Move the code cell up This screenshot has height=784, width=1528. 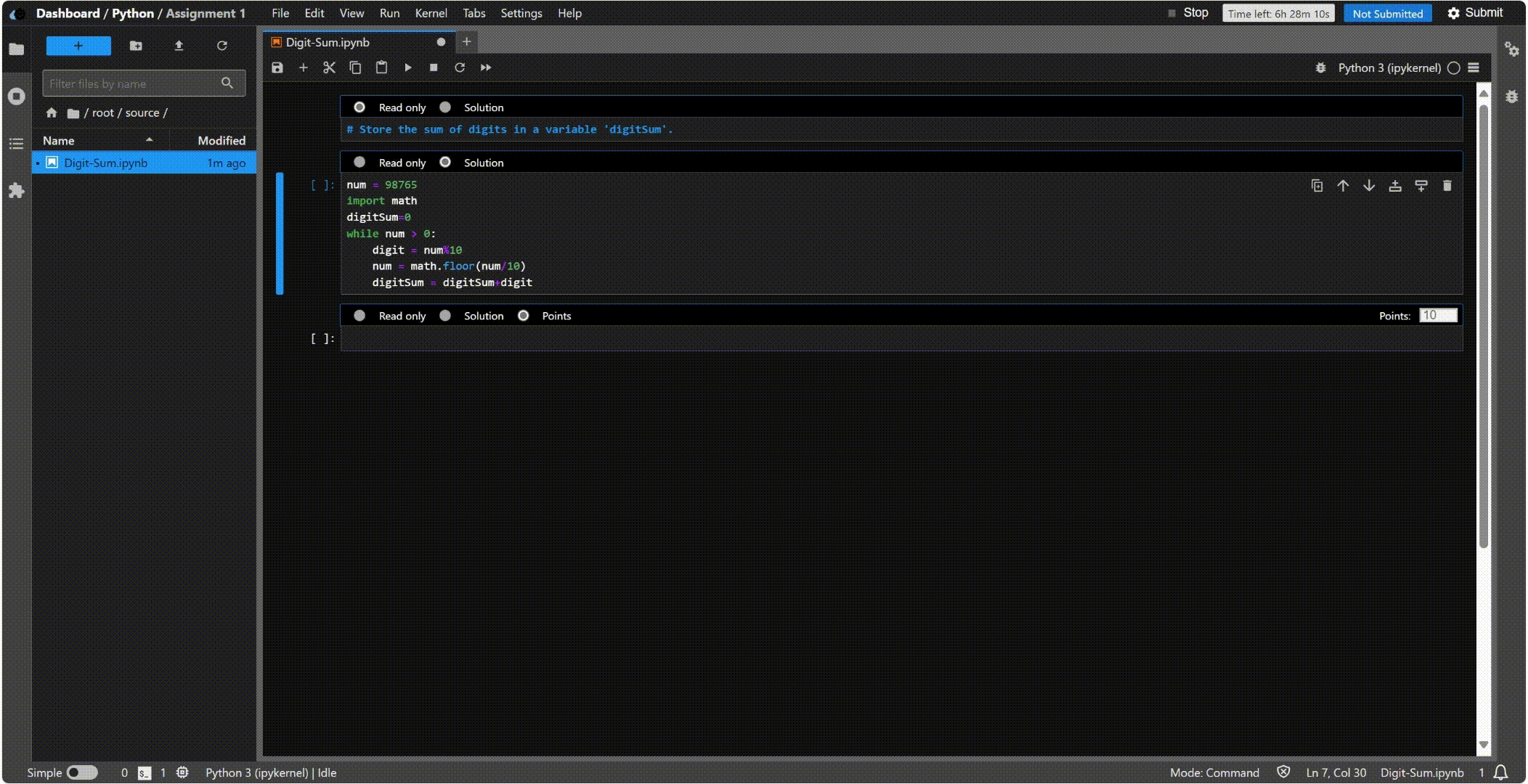coord(1343,186)
